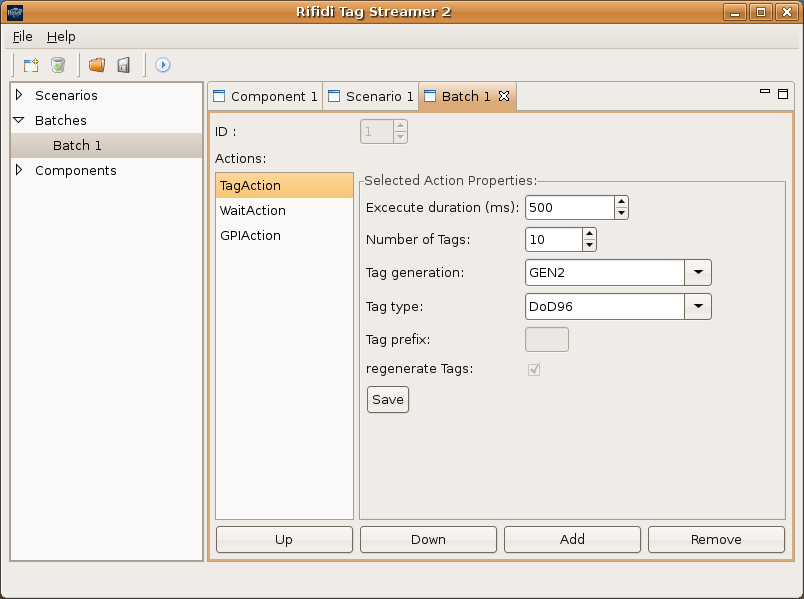This screenshot has width=804, height=599.
Task: Toggle the regenerate Tags checkbox
Action: [534, 369]
